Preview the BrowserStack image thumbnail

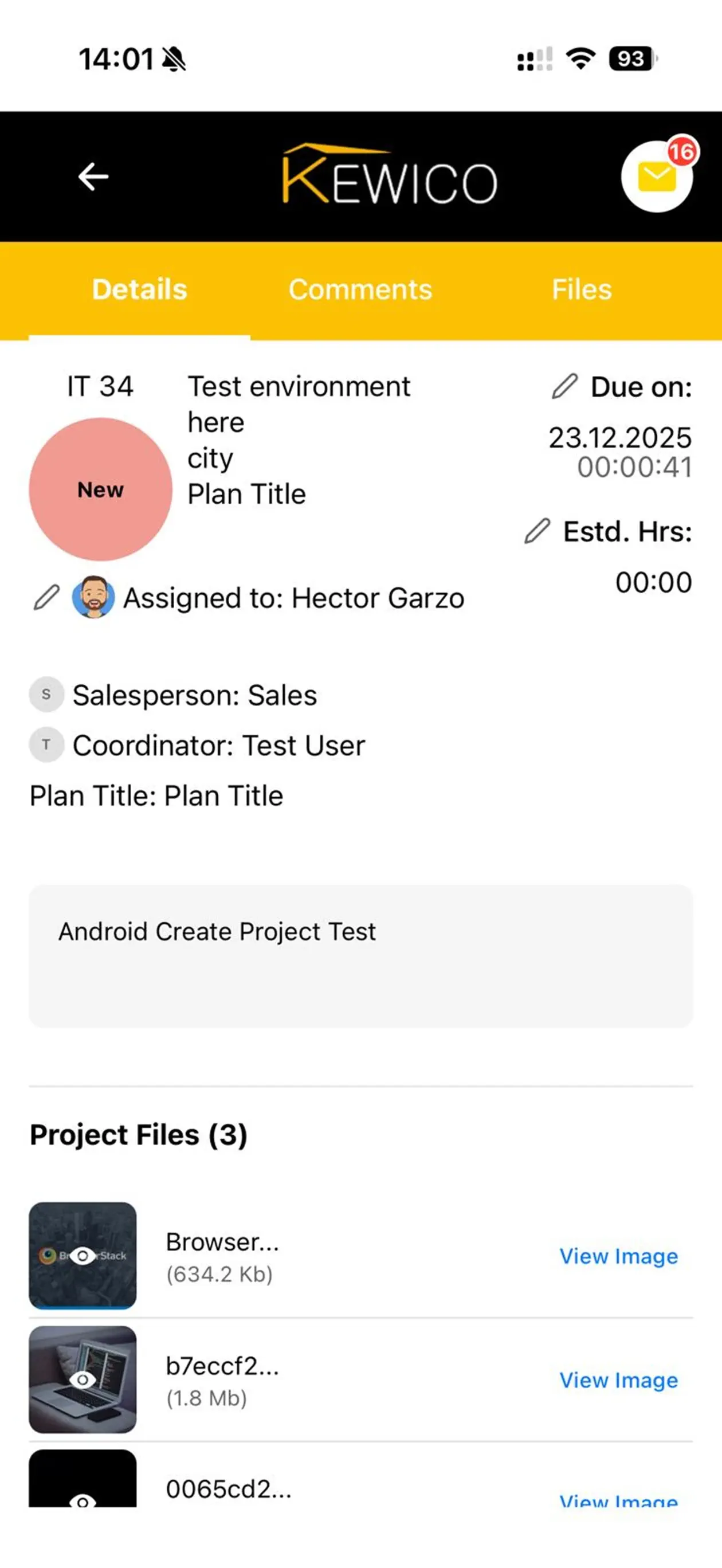coord(83,1255)
